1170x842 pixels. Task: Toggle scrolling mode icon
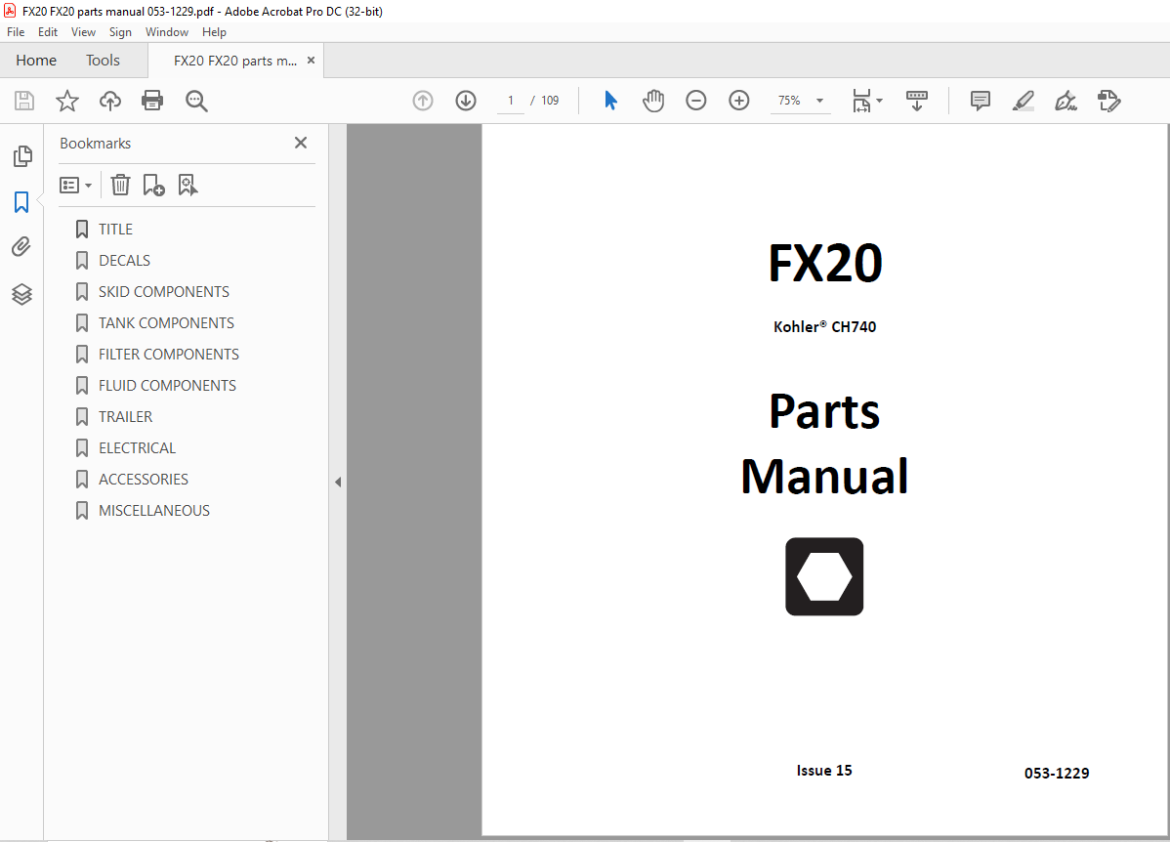pyautogui.click(x=917, y=101)
